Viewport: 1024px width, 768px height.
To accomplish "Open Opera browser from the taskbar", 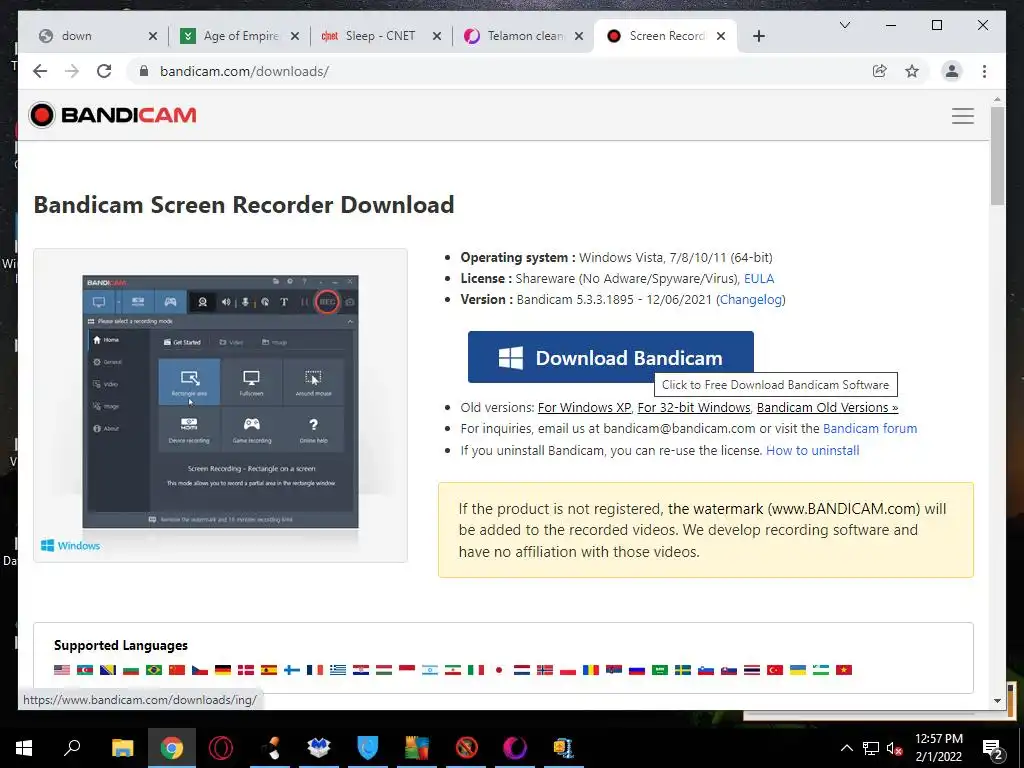I will (x=221, y=748).
